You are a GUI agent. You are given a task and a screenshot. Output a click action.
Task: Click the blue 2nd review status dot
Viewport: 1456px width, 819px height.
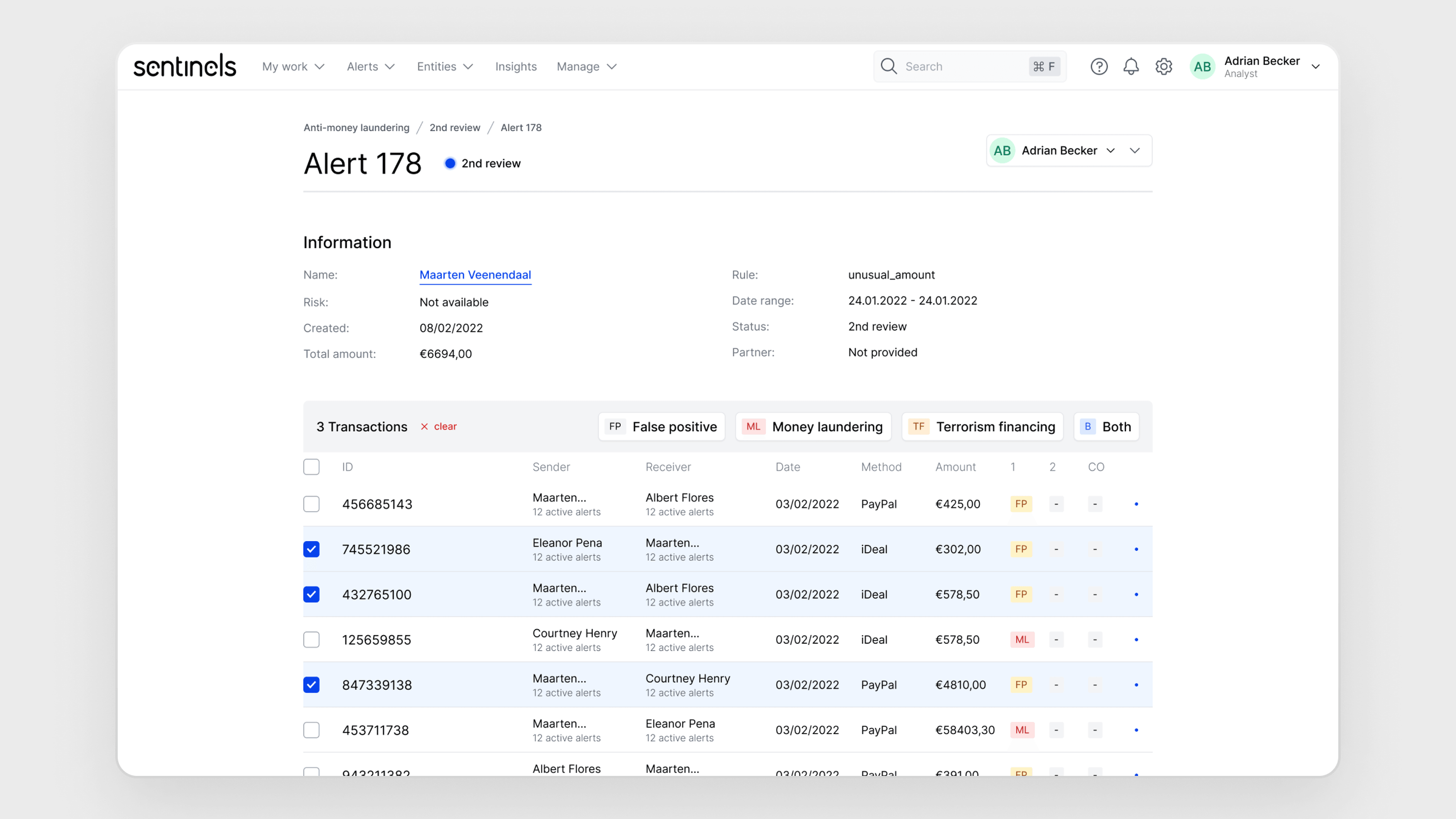click(450, 164)
